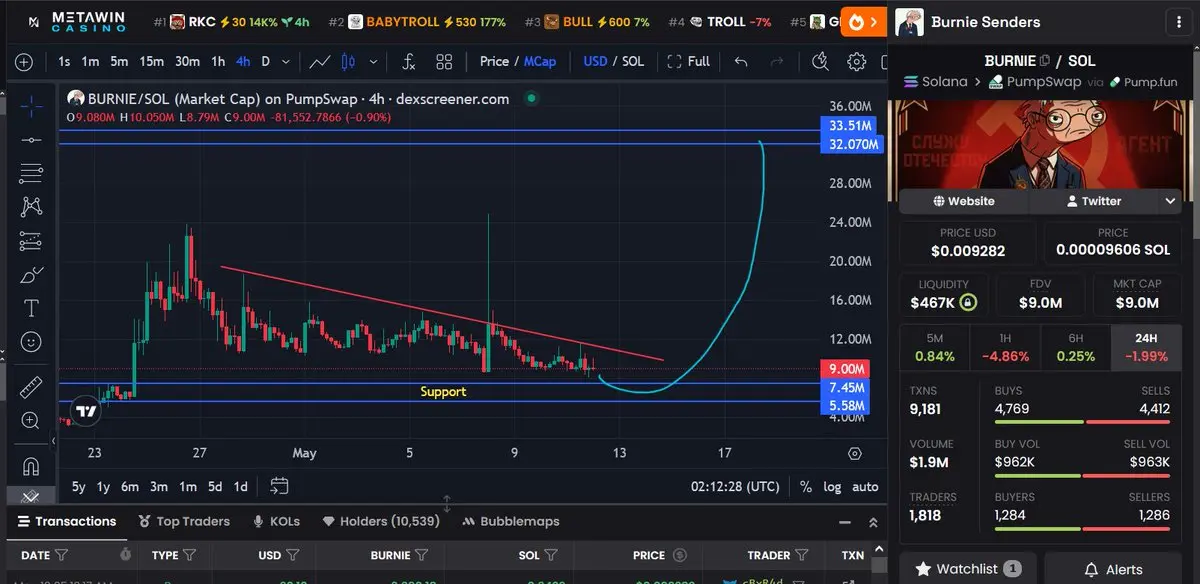Click the TradingView logo on chart
Image resolution: width=1200 pixels, height=584 pixels.
point(86,411)
